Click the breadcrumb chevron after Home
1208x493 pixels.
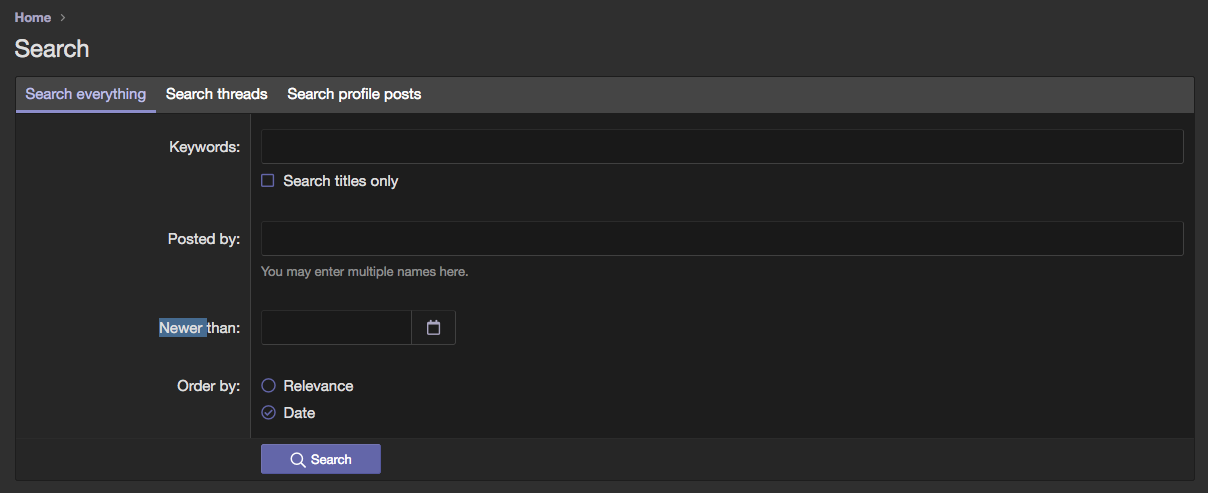coord(63,18)
